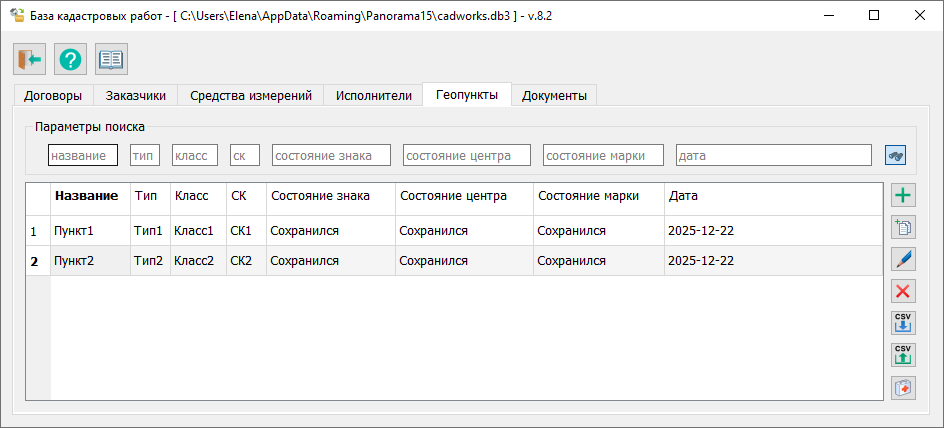944x428 pixels.
Task: Click Пункт2 row's date 2025-12-22
Action: tap(774, 261)
